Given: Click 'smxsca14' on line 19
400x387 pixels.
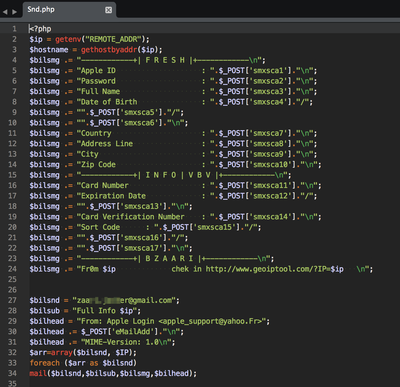Looking at the screenshot, I should click(271, 217).
